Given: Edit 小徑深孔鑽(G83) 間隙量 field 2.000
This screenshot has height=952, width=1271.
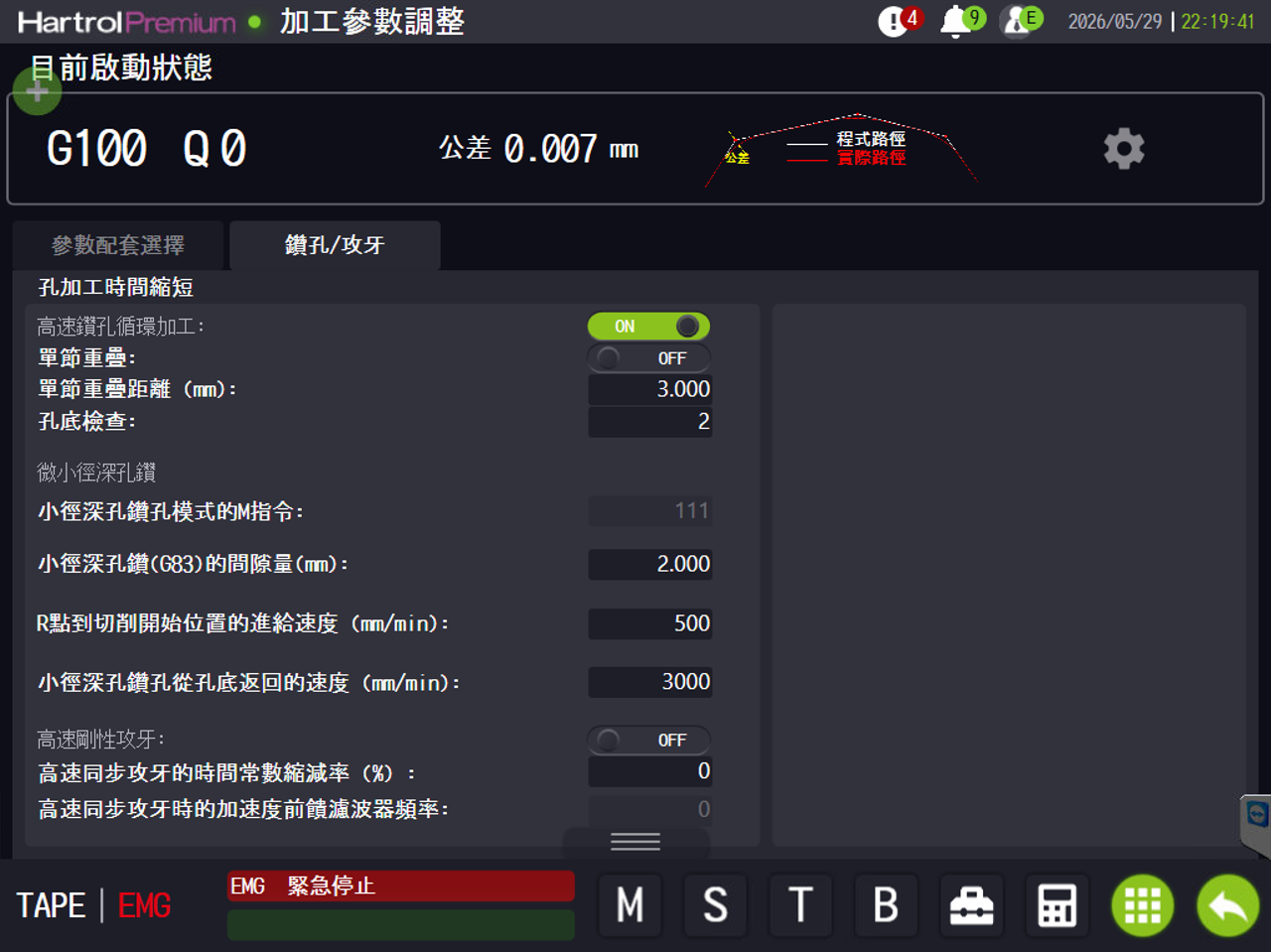Looking at the screenshot, I should point(650,564).
